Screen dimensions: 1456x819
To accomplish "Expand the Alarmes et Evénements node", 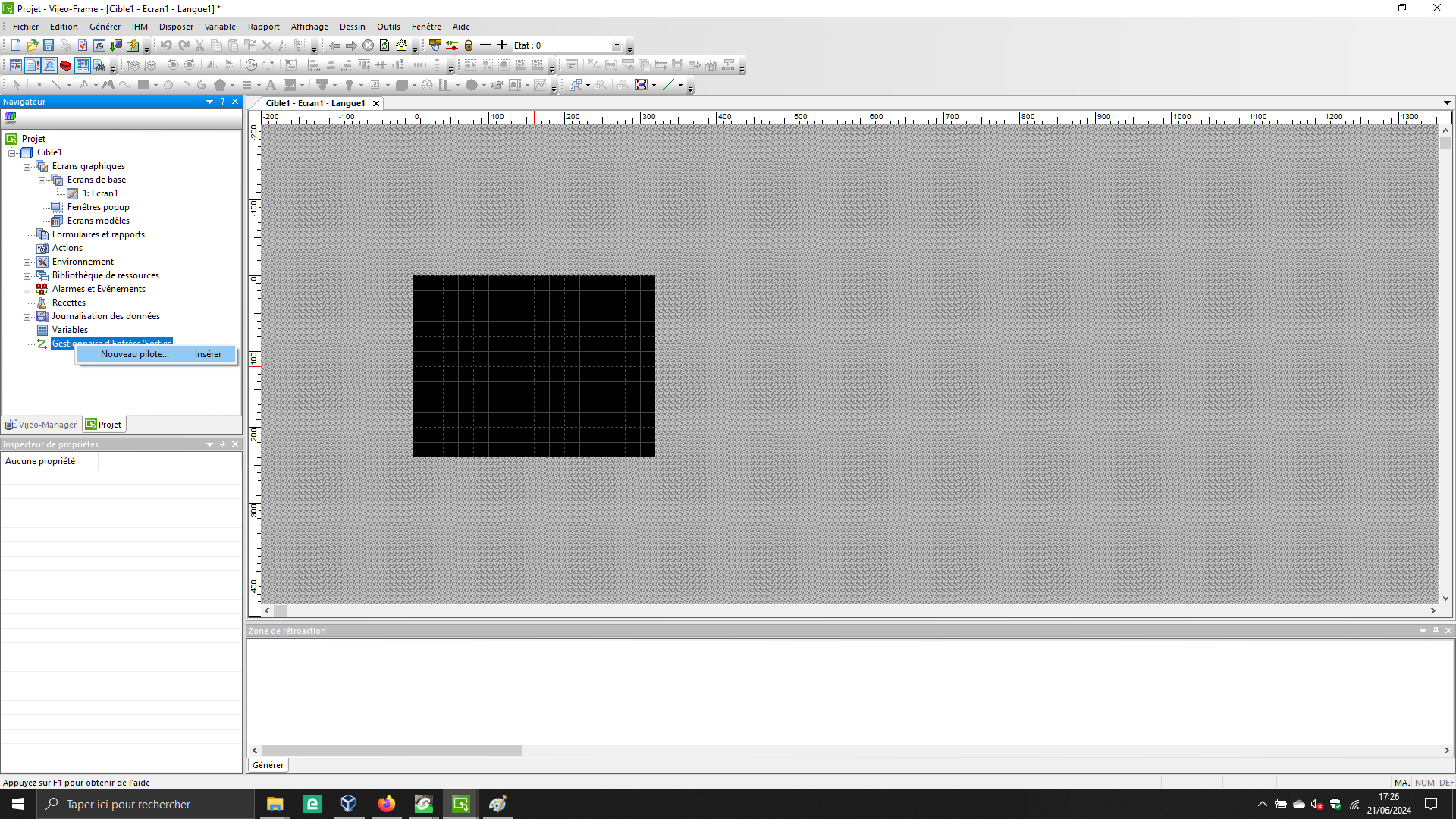I will [27, 290].
